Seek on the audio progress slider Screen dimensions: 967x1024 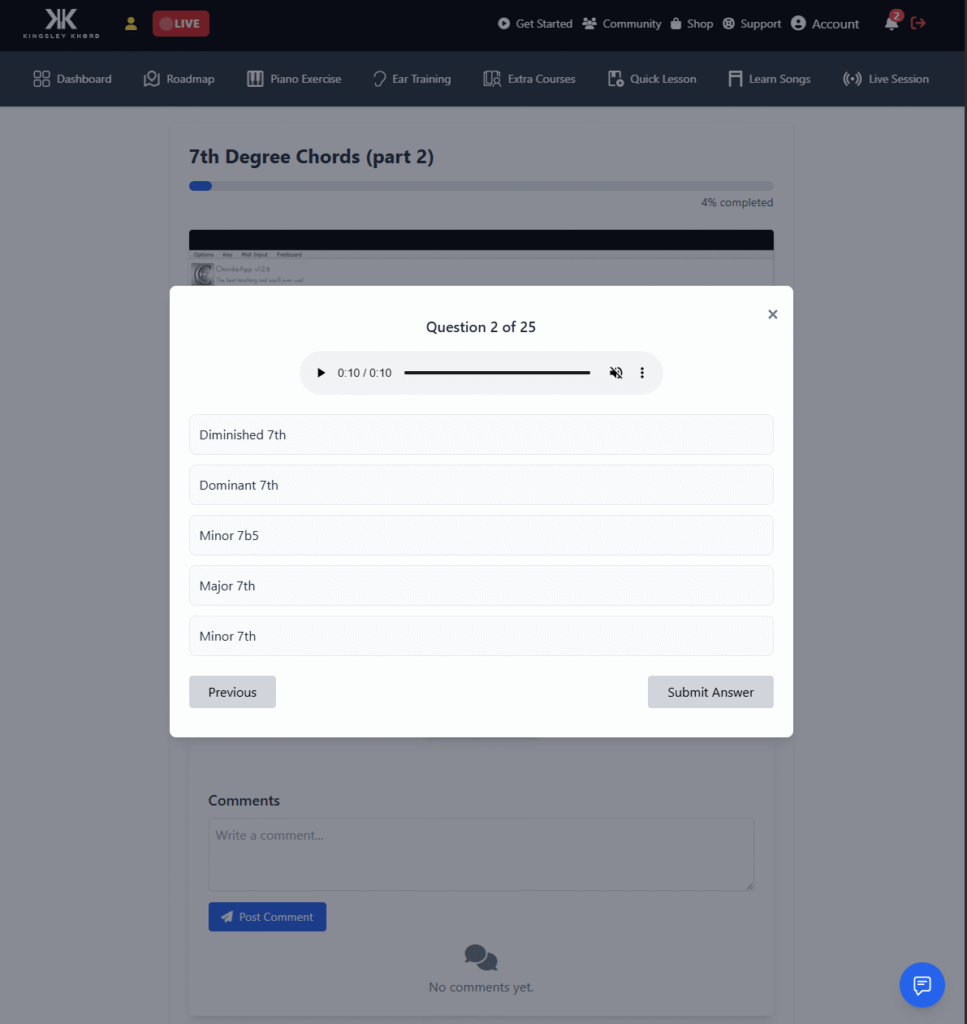497,373
